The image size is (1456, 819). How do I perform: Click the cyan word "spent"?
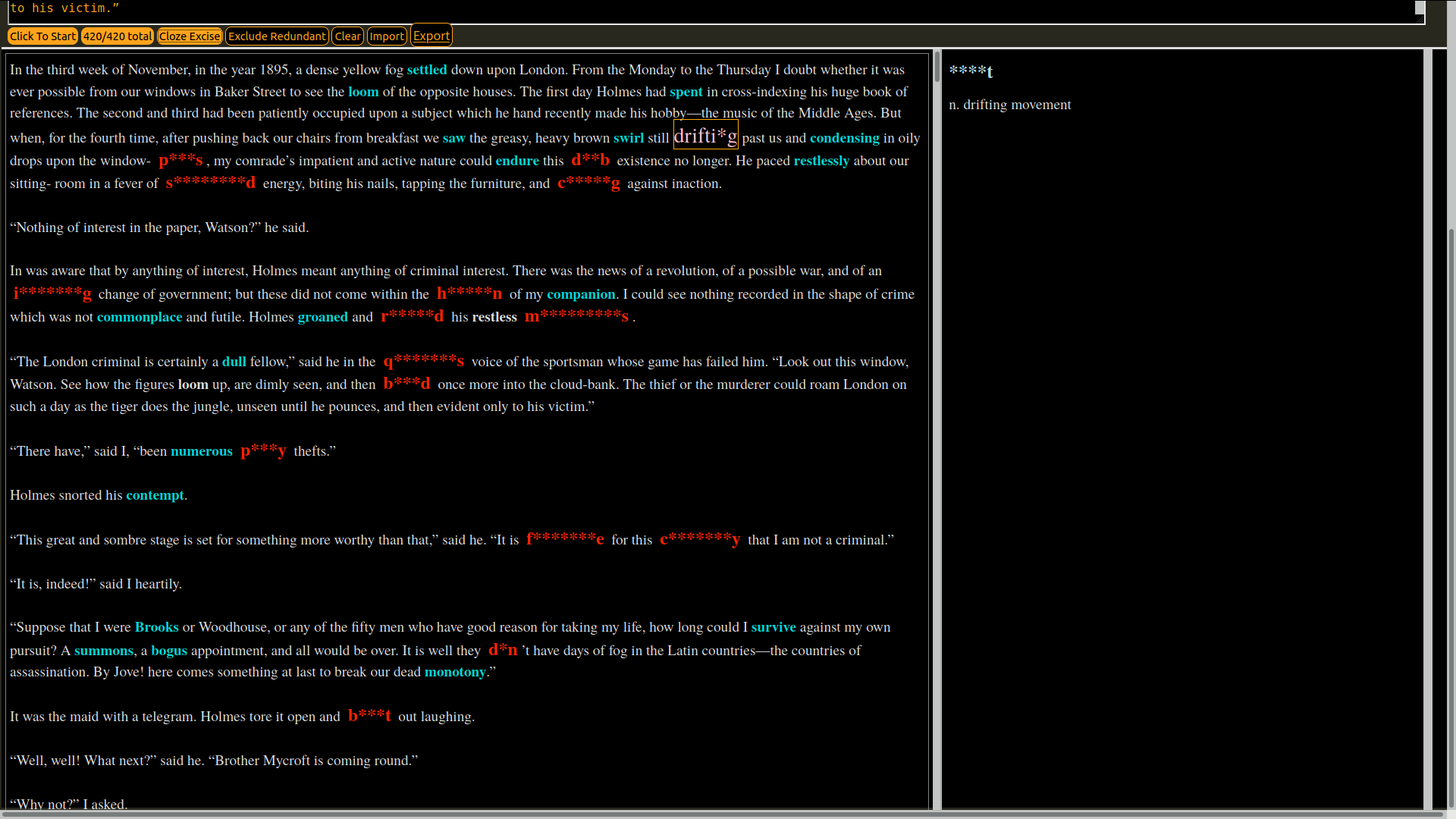point(686,92)
